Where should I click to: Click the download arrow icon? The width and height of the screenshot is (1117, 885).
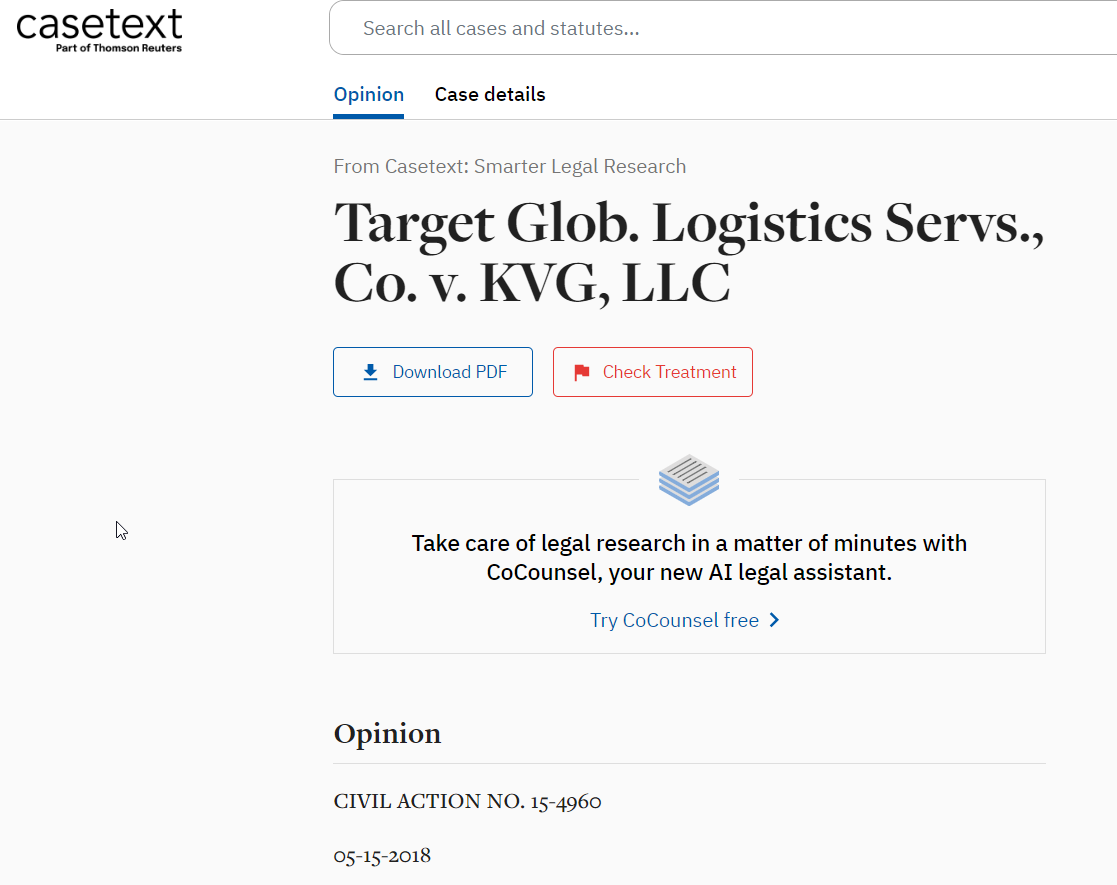tap(370, 372)
